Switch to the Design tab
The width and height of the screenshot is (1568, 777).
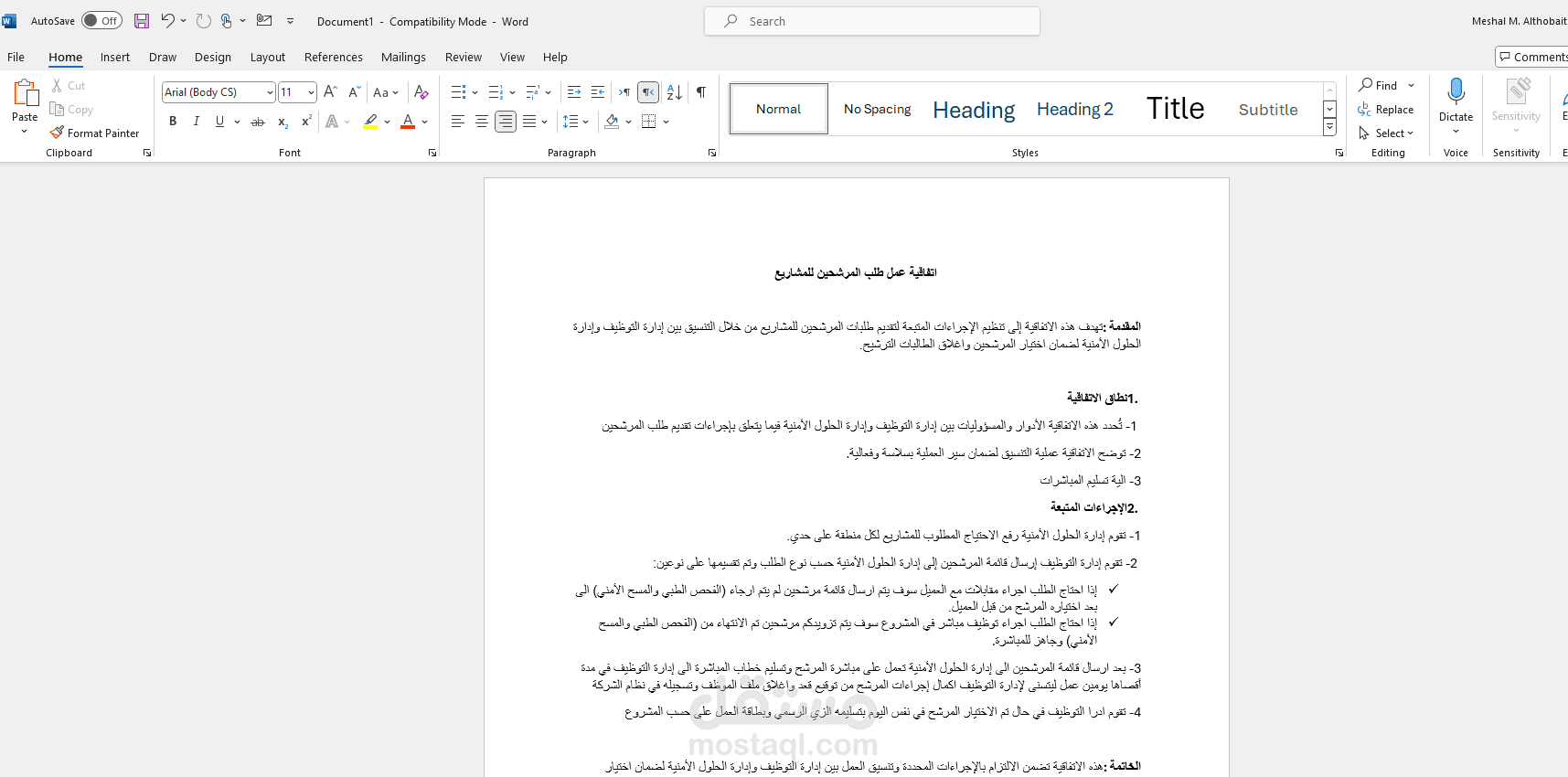[213, 57]
